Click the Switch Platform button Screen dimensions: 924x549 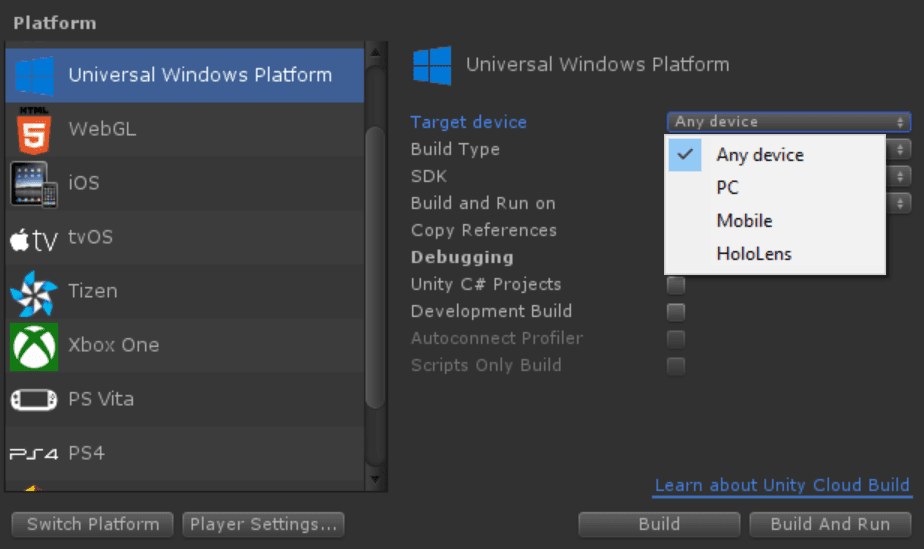pos(93,524)
